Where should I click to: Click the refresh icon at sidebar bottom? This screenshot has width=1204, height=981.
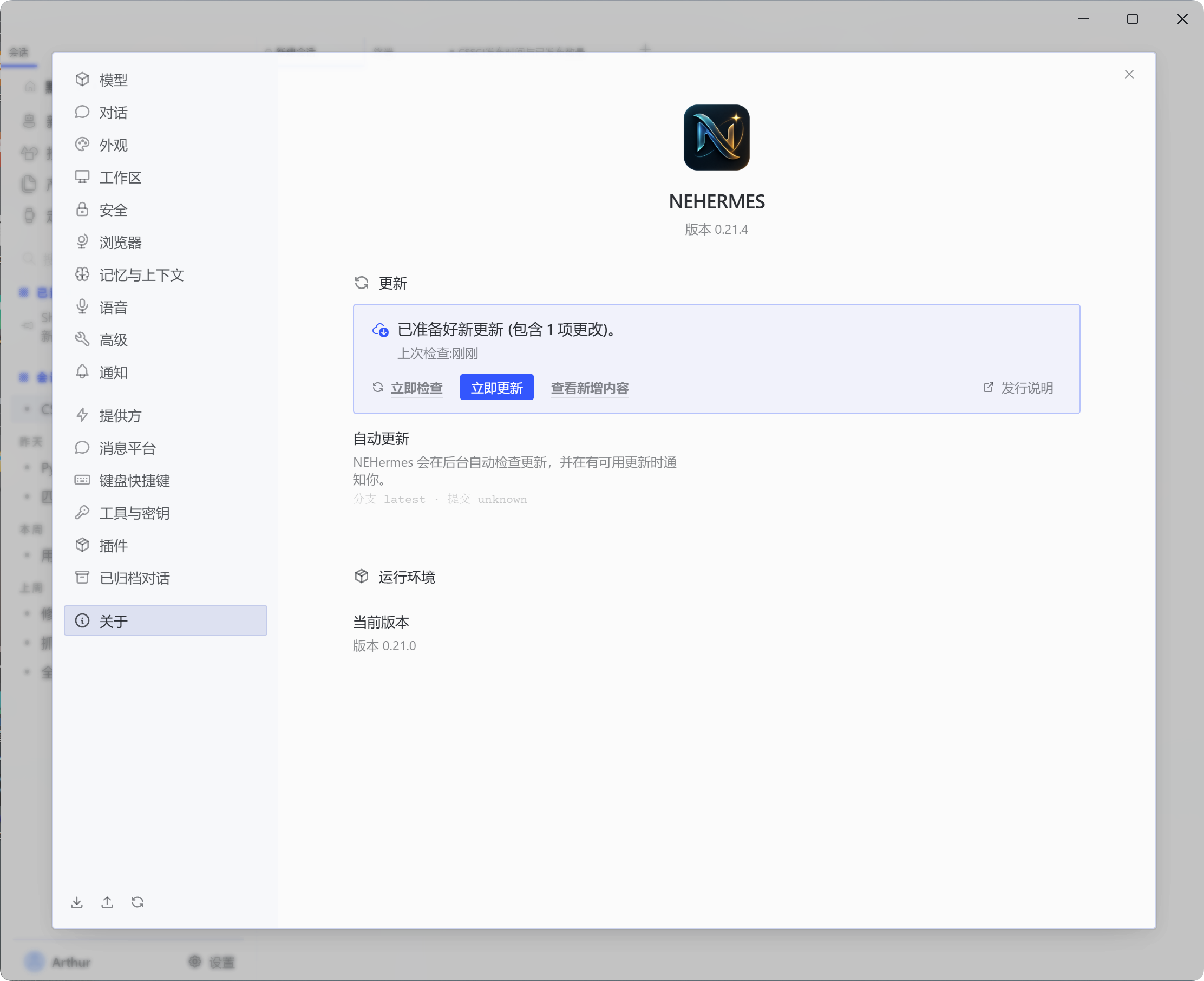pos(138,902)
